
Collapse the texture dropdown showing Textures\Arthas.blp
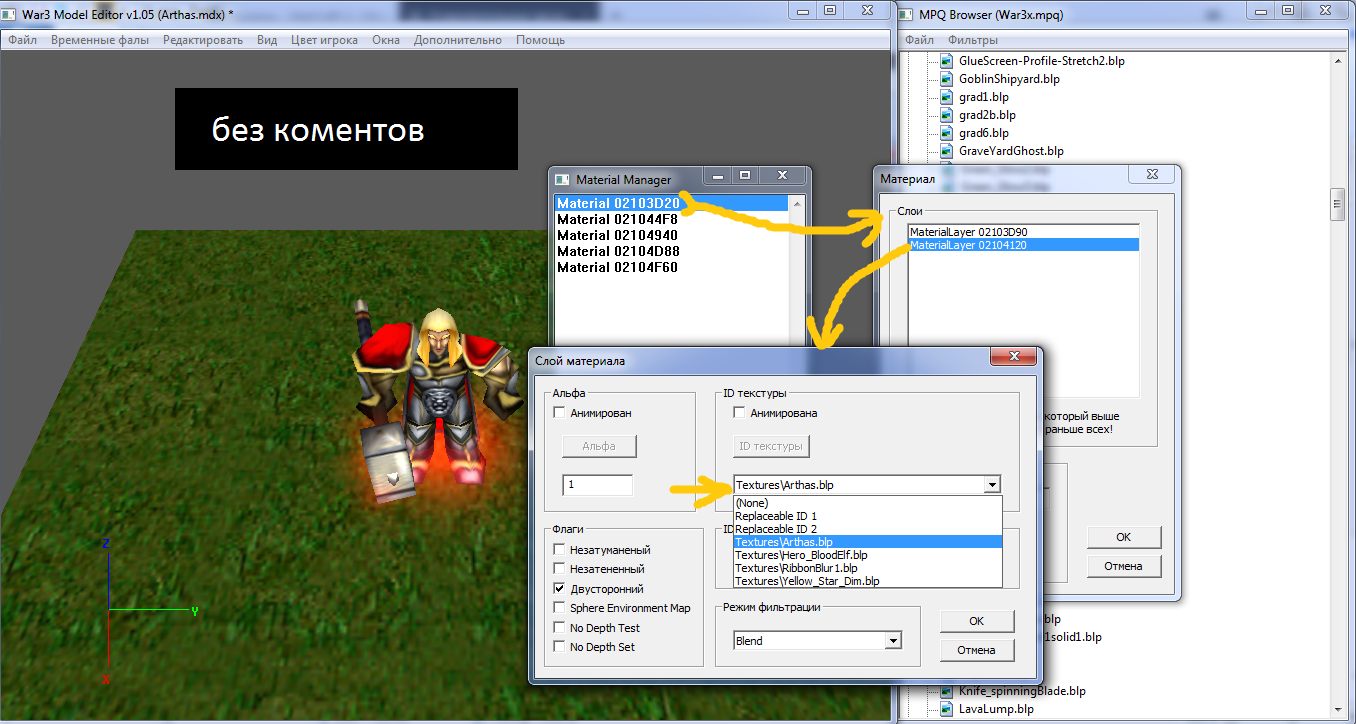click(991, 485)
